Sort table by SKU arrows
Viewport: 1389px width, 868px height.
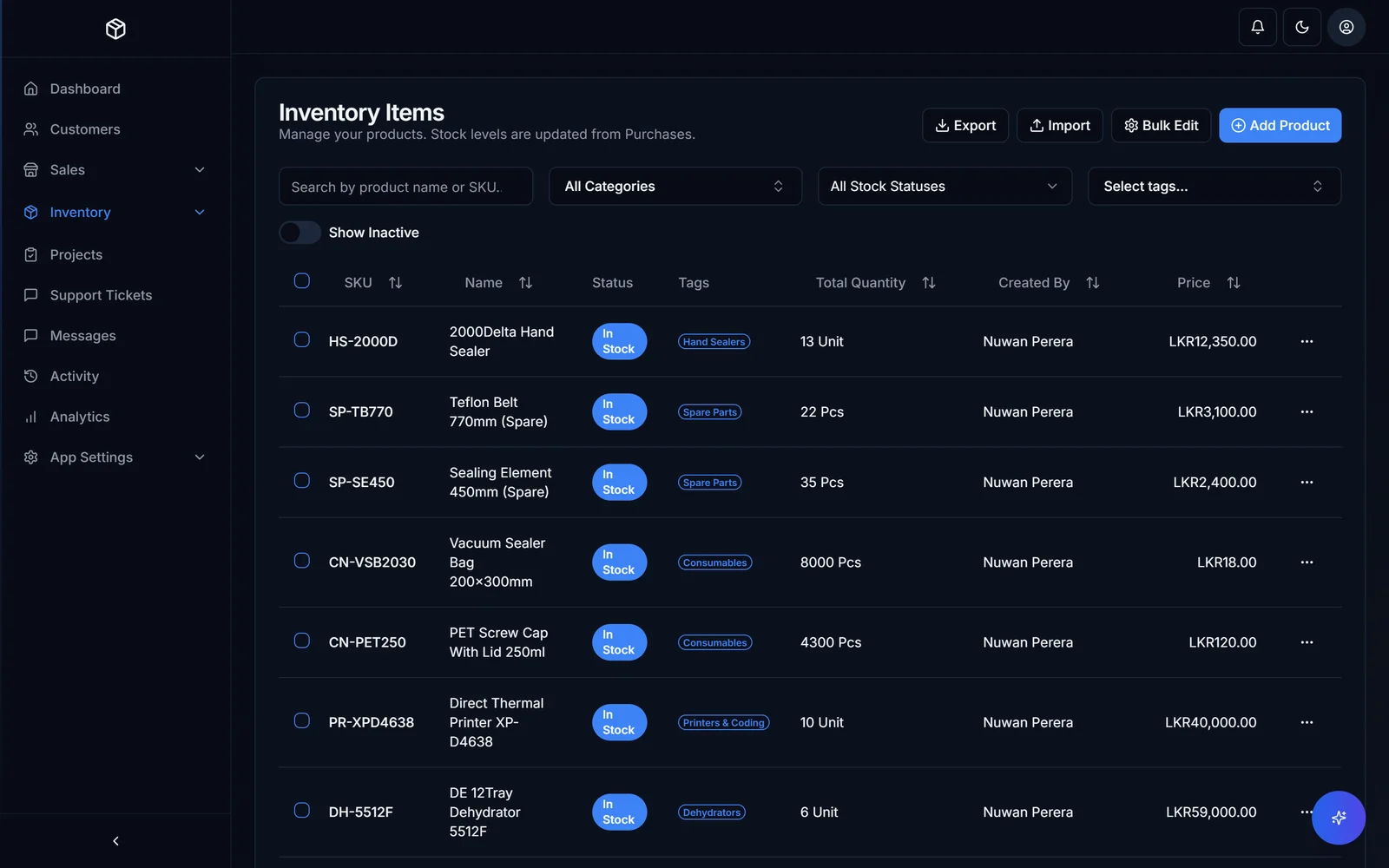point(395,283)
